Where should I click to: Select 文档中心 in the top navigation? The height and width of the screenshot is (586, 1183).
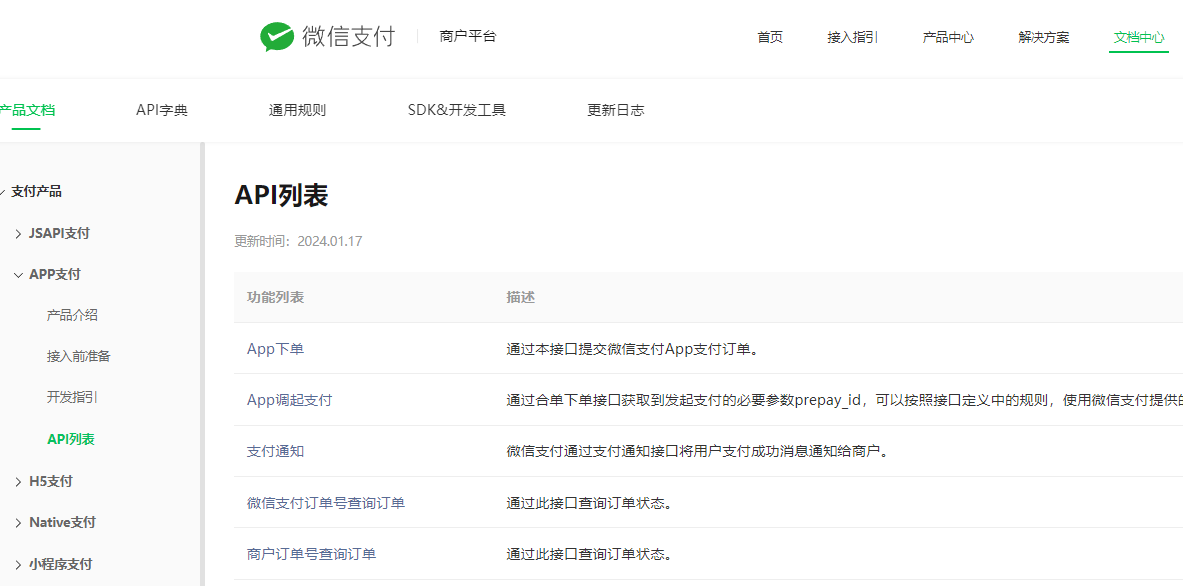(x=1139, y=38)
